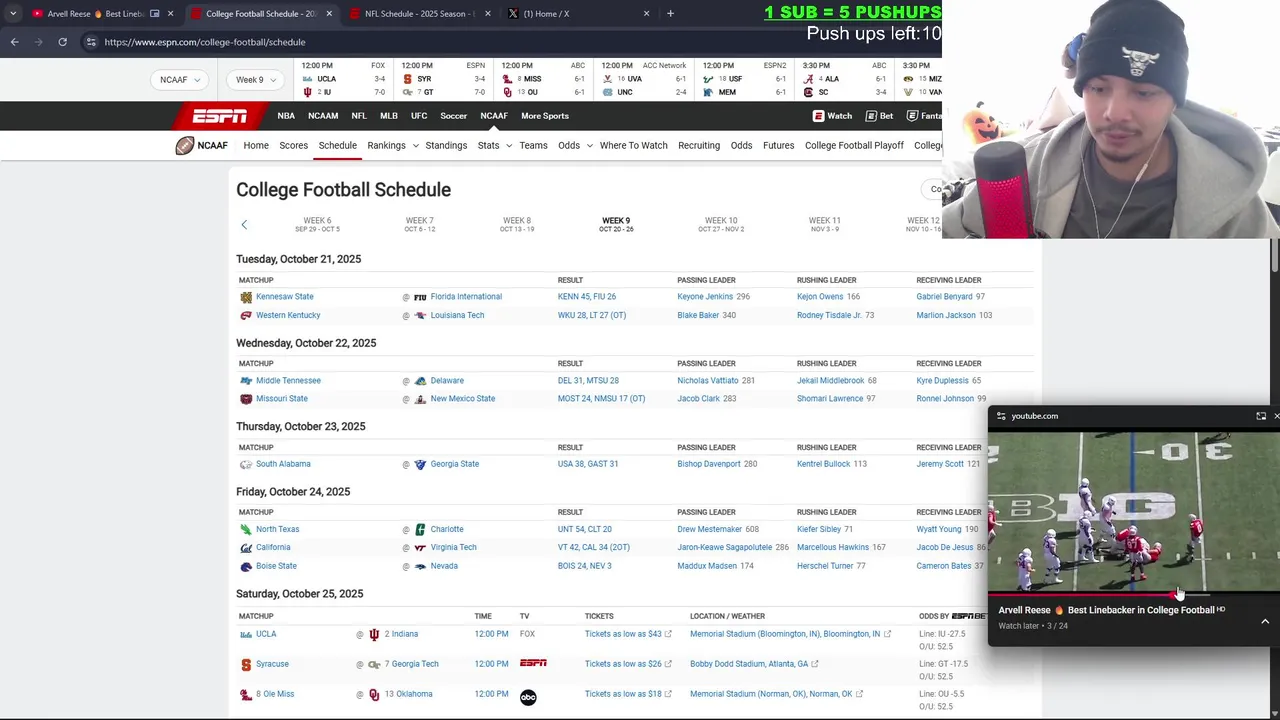Click the ESPN logo in the nav bar
The width and height of the screenshot is (1280, 720).
(219, 116)
